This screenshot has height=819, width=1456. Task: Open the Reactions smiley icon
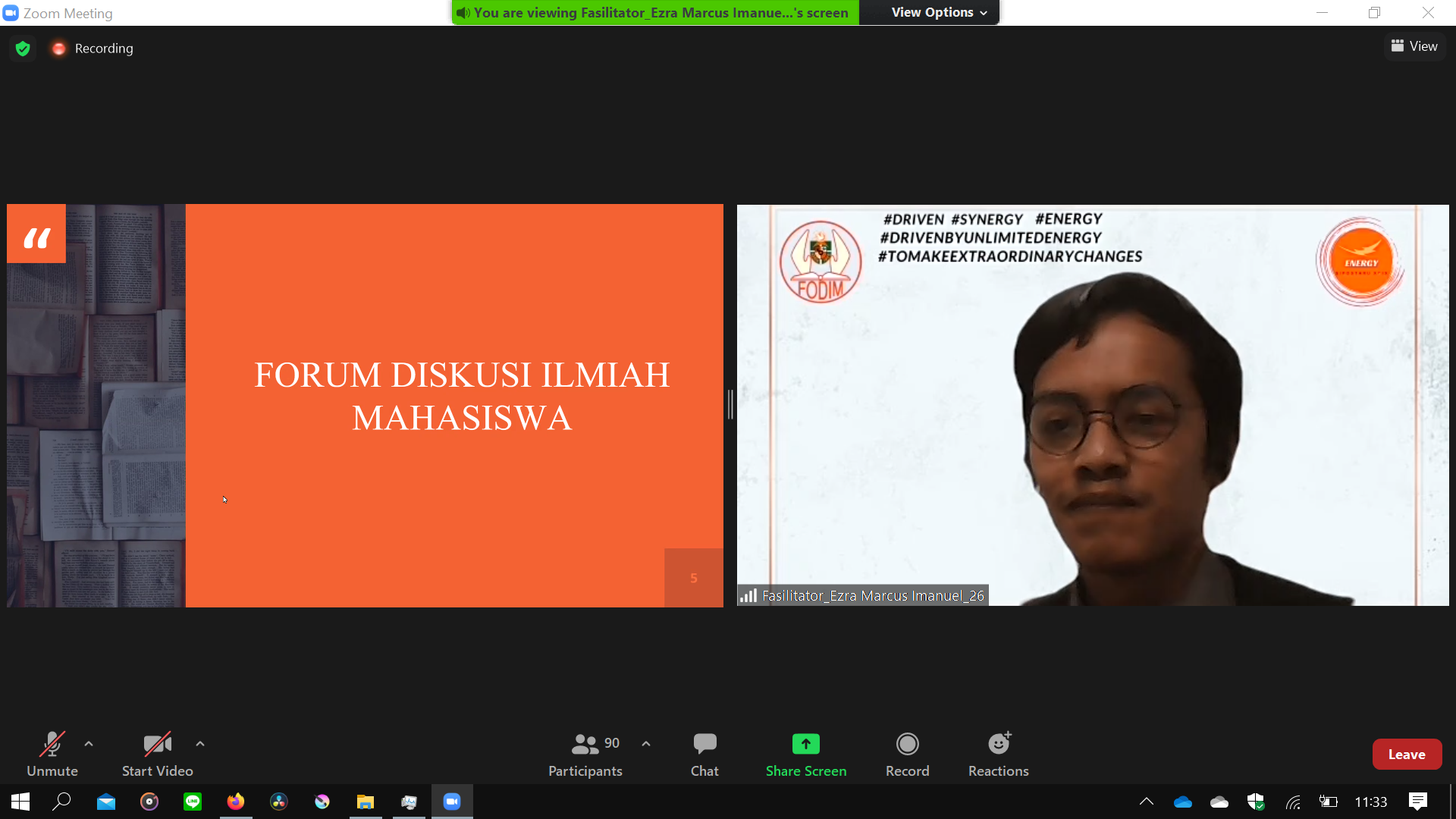(x=999, y=744)
